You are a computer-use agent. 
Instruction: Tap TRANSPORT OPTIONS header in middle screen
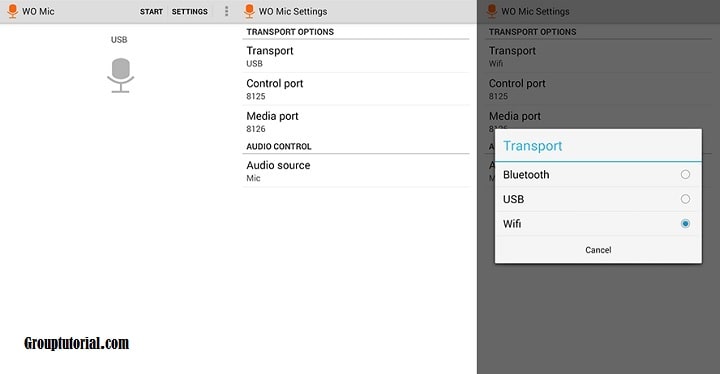(290, 32)
